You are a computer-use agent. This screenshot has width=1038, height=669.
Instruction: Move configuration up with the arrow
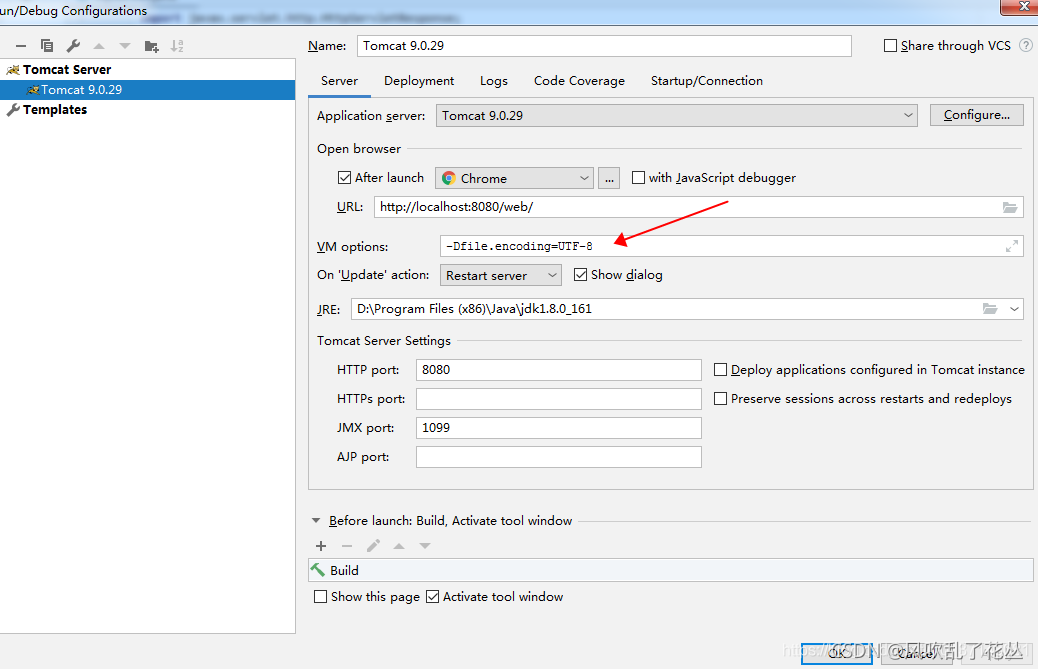point(99,46)
